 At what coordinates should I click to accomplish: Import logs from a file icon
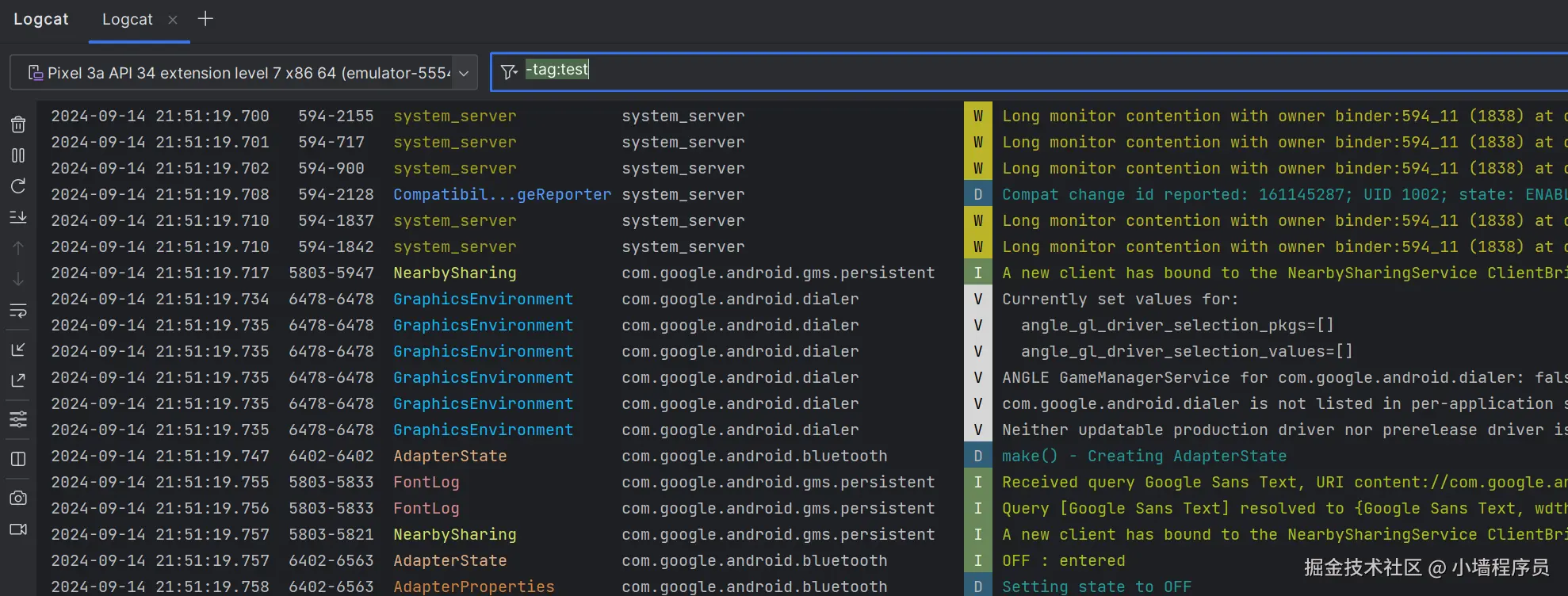tap(18, 350)
